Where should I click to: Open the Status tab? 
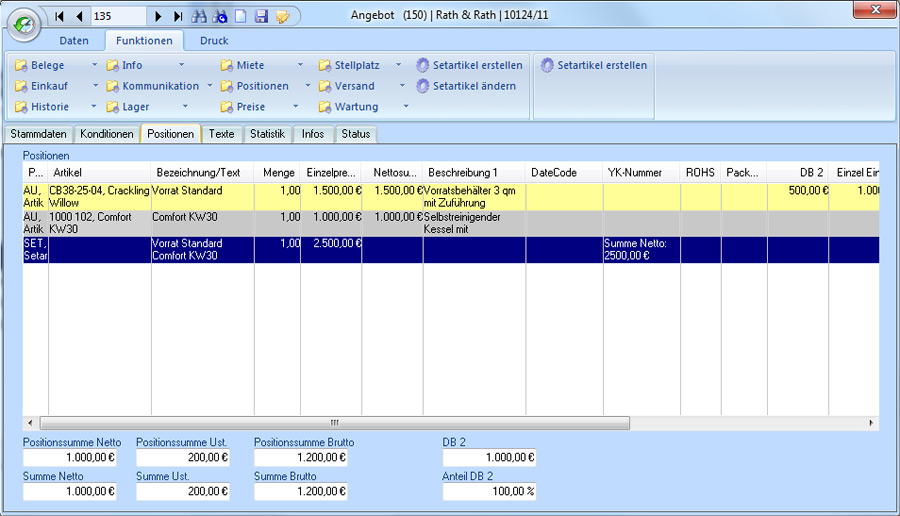tap(356, 134)
